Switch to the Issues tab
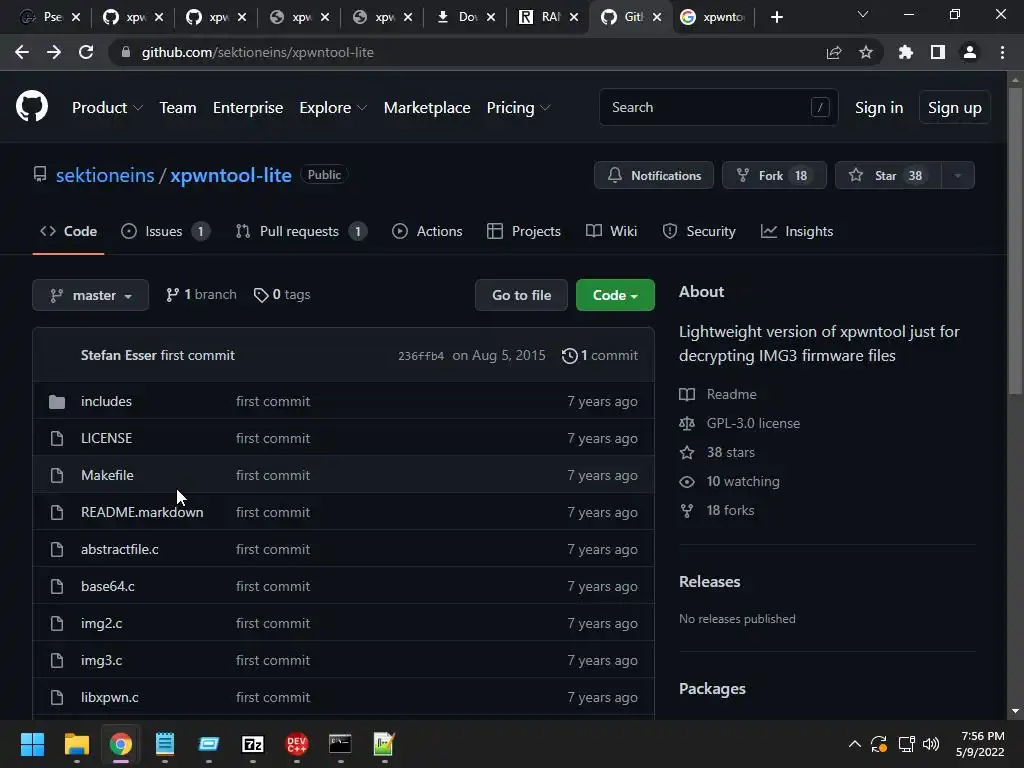1024x768 pixels. pyautogui.click(x=165, y=231)
